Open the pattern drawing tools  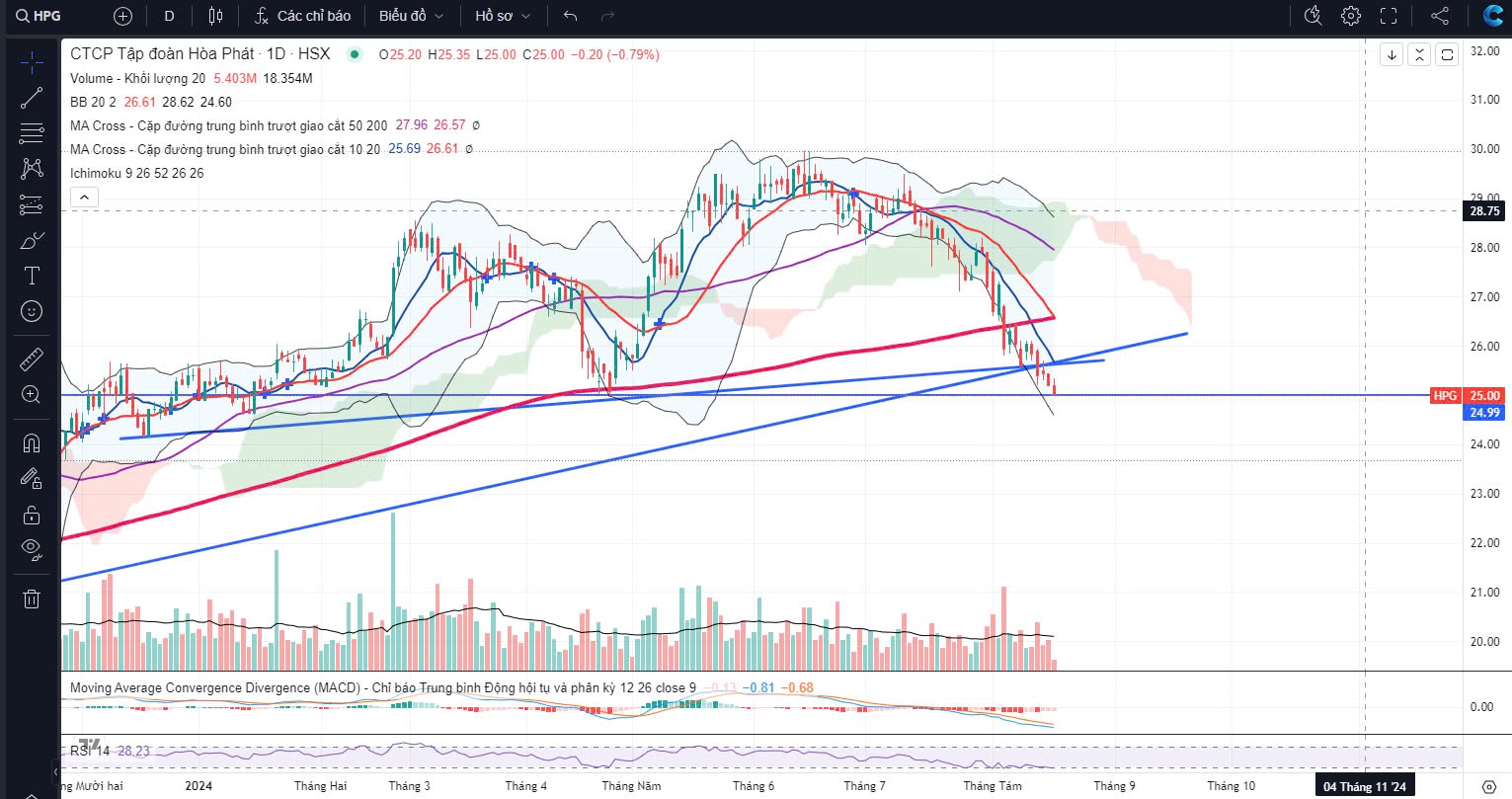pos(32,168)
